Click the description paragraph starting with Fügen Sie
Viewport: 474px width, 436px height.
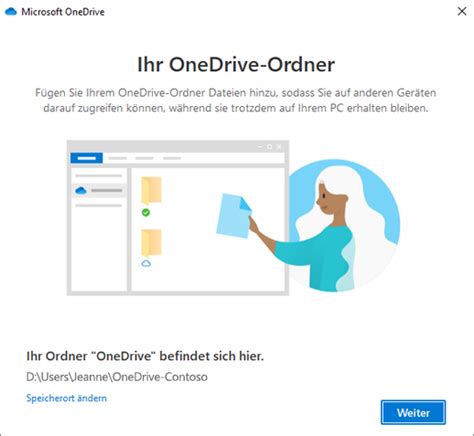[236, 100]
